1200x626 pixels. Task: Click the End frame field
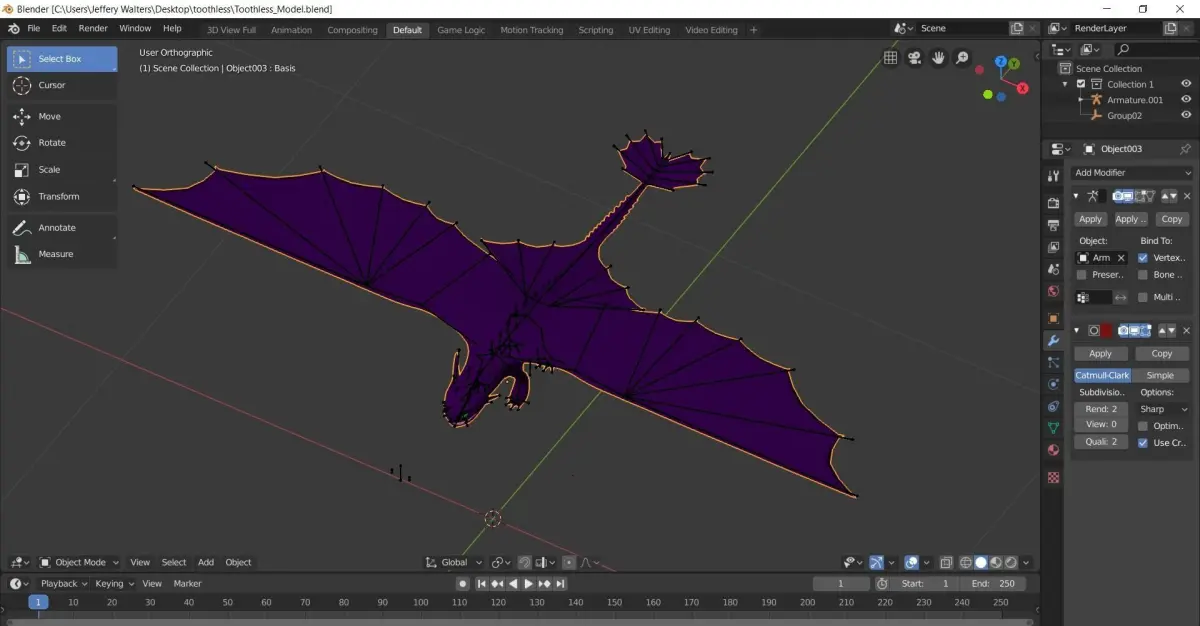pos(992,584)
